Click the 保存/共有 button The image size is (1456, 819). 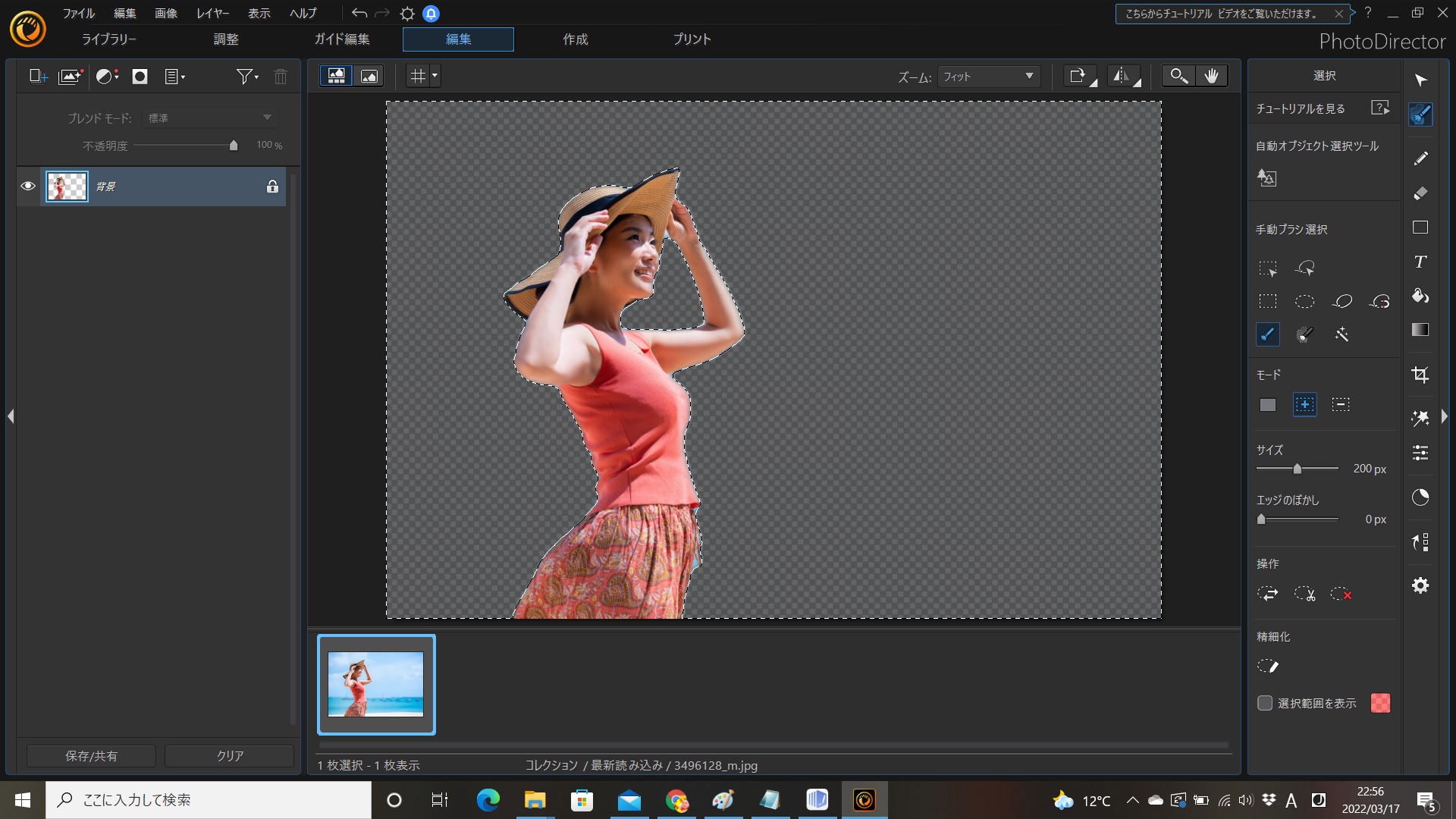91,755
